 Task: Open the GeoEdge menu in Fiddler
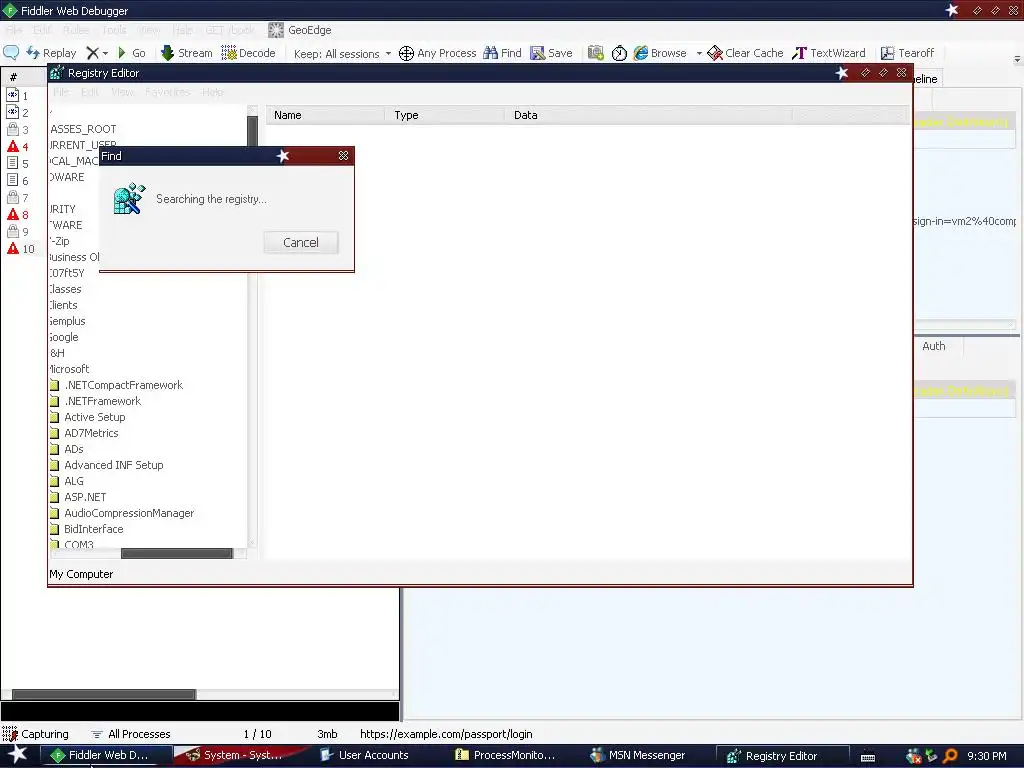(300, 30)
